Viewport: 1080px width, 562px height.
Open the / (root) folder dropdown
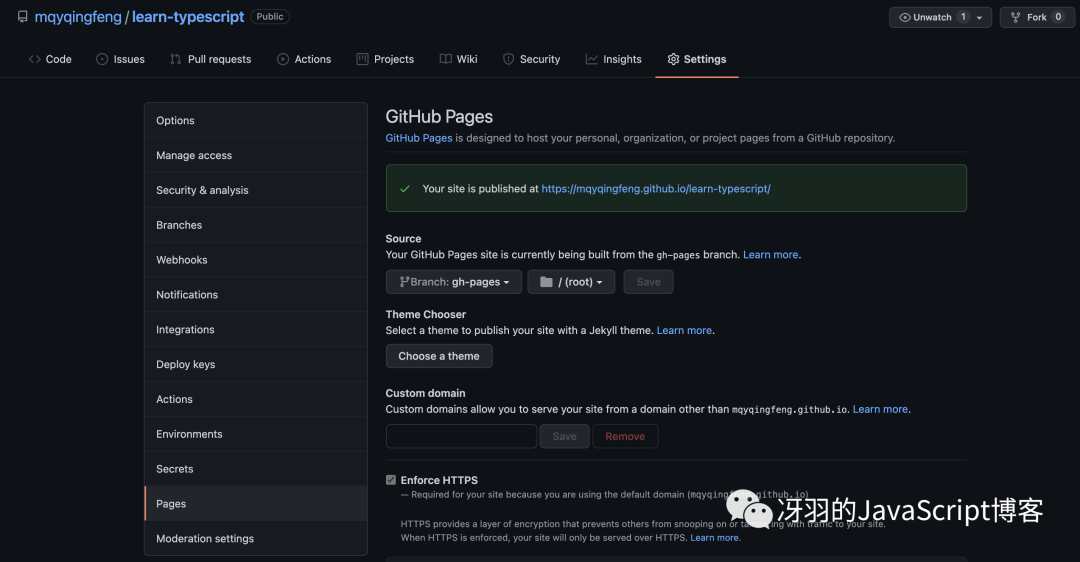(x=571, y=282)
